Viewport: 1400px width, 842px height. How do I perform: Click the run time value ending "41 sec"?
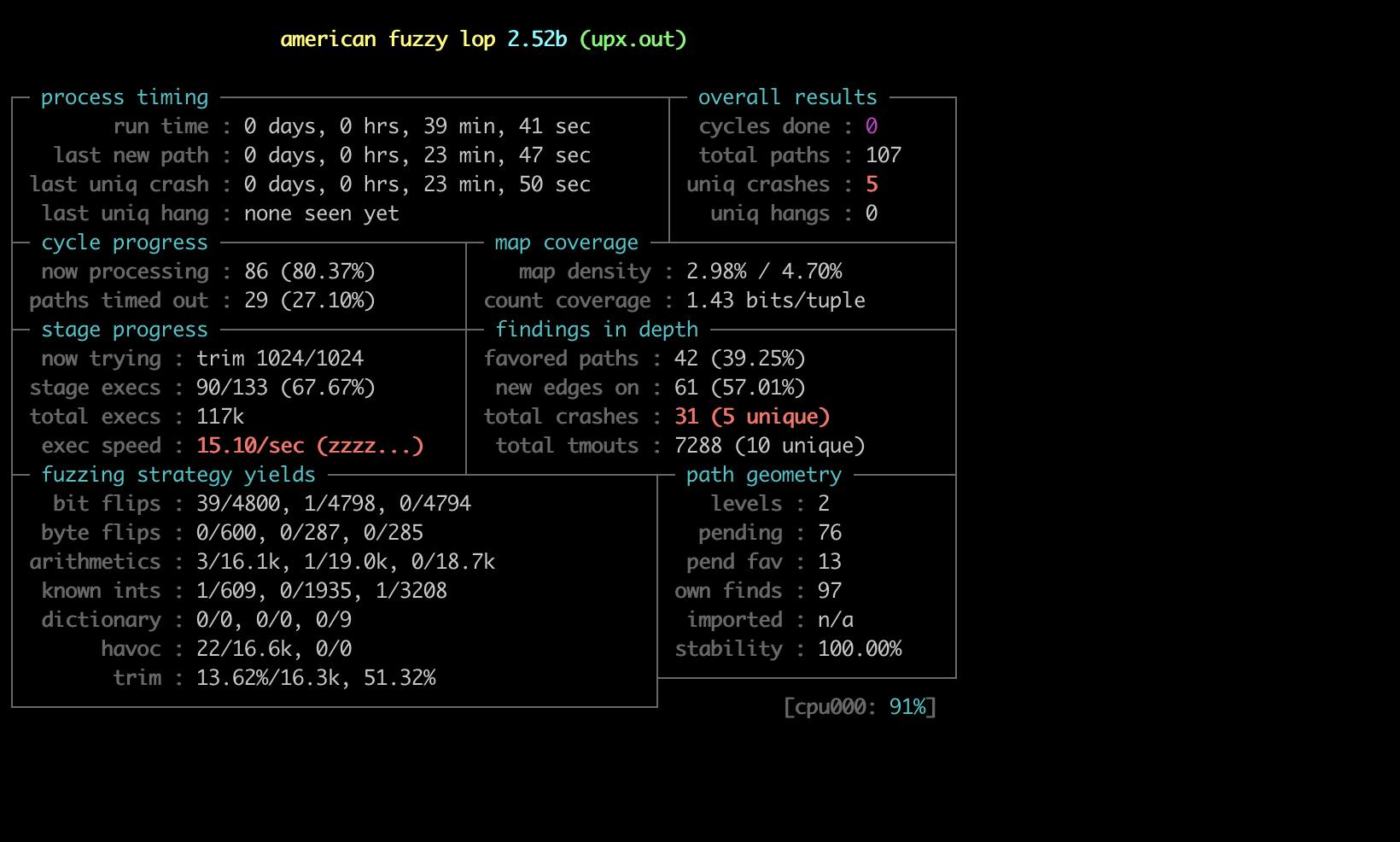click(x=417, y=126)
